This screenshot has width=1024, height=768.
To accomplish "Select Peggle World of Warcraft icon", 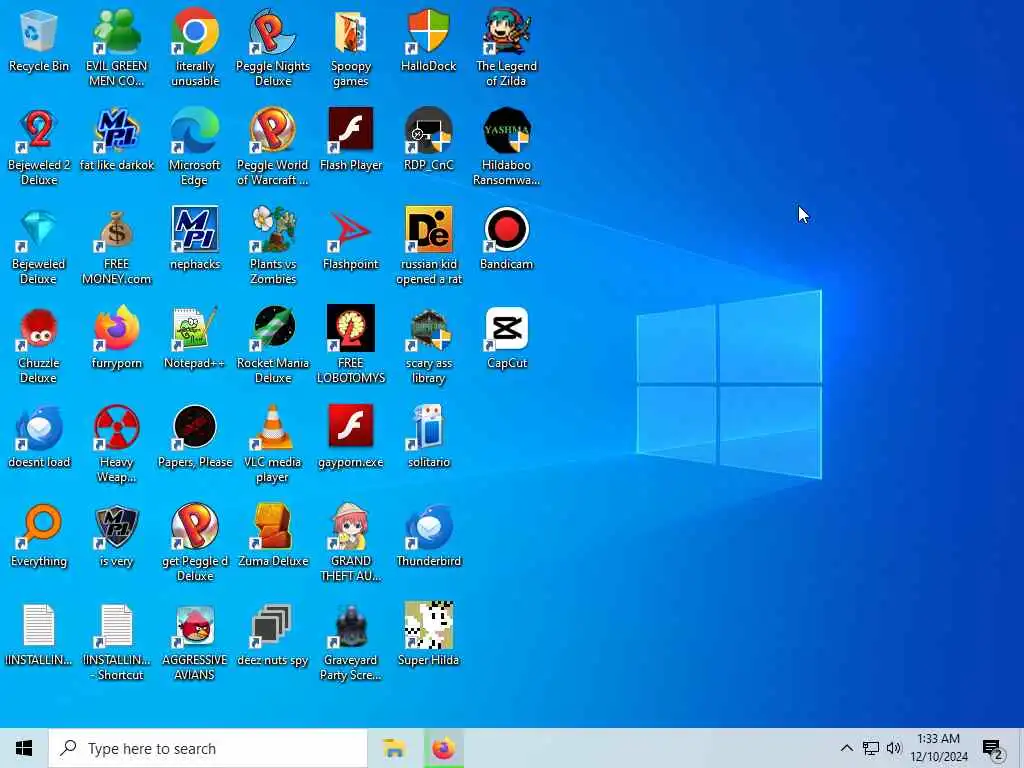I will (272, 147).
